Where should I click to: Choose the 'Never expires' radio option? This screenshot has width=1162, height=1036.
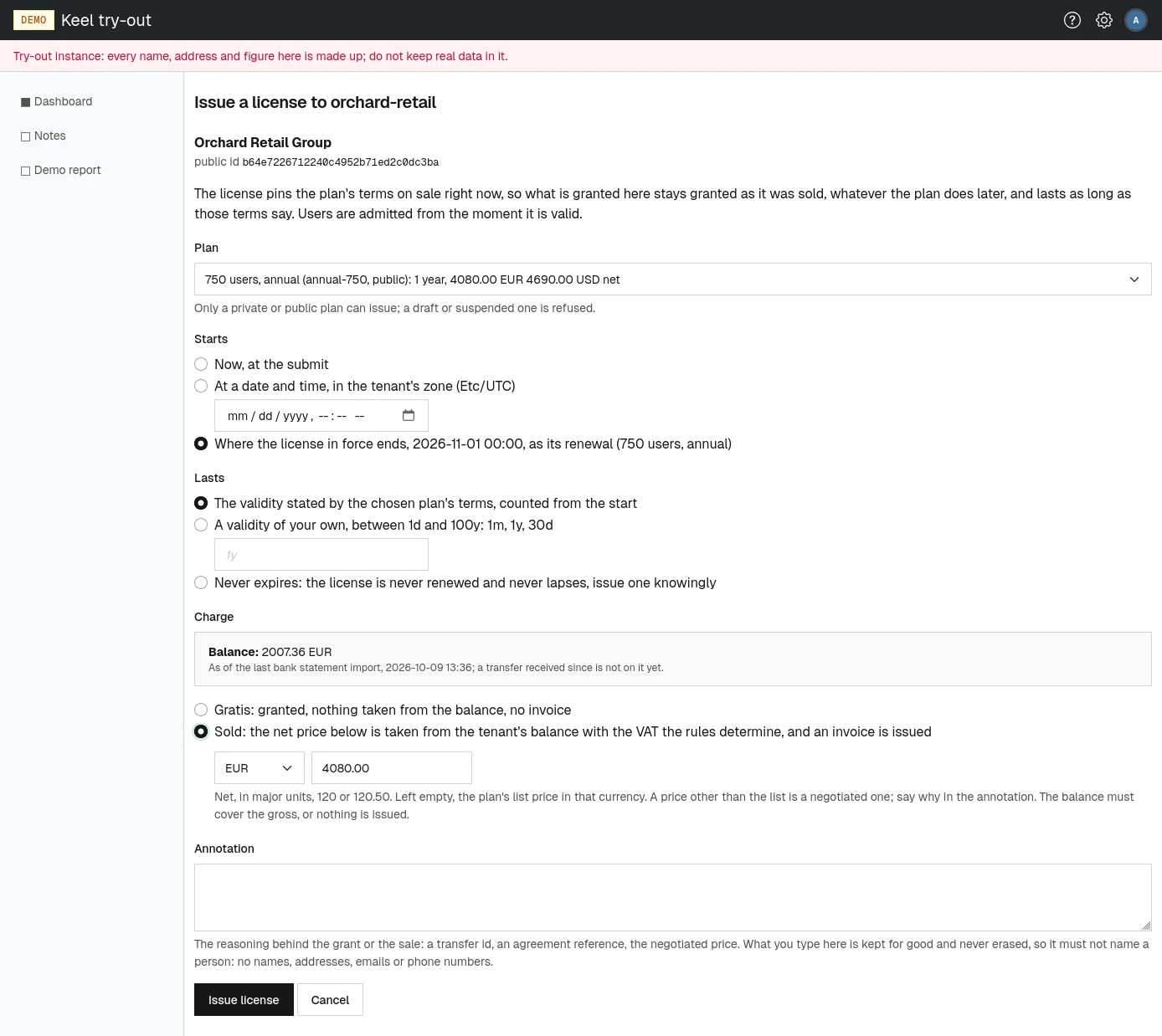(201, 582)
